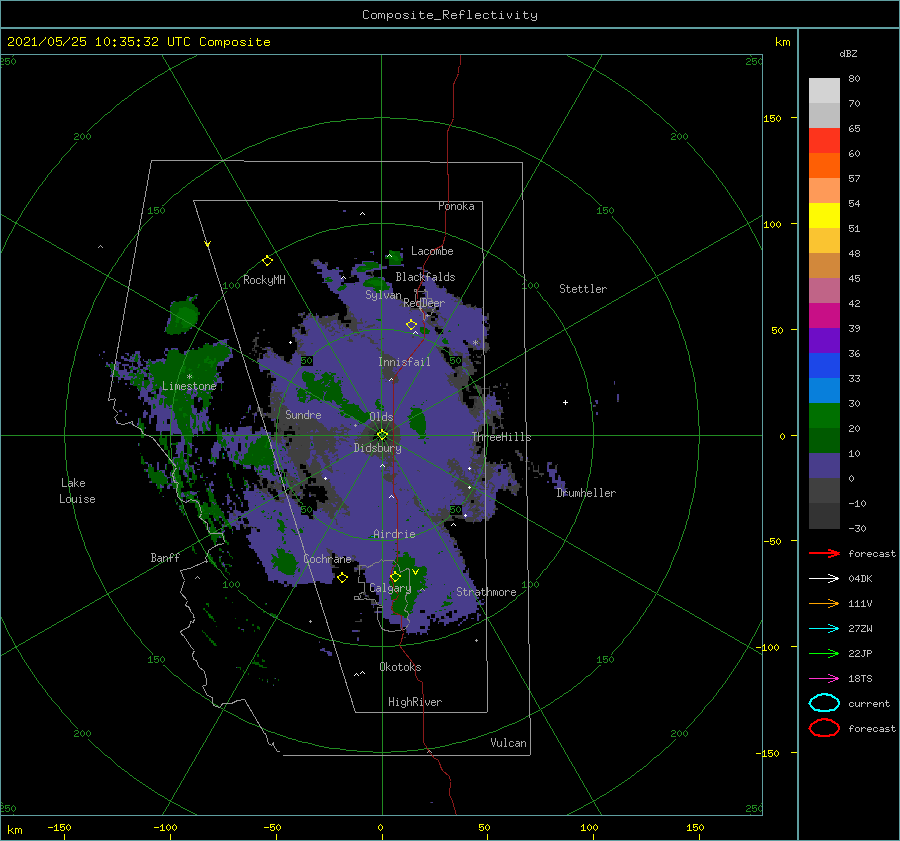The image size is (900, 841).
Task: Click the green 22JP arrow in the legend
Action: pyautogui.click(x=824, y=653)
